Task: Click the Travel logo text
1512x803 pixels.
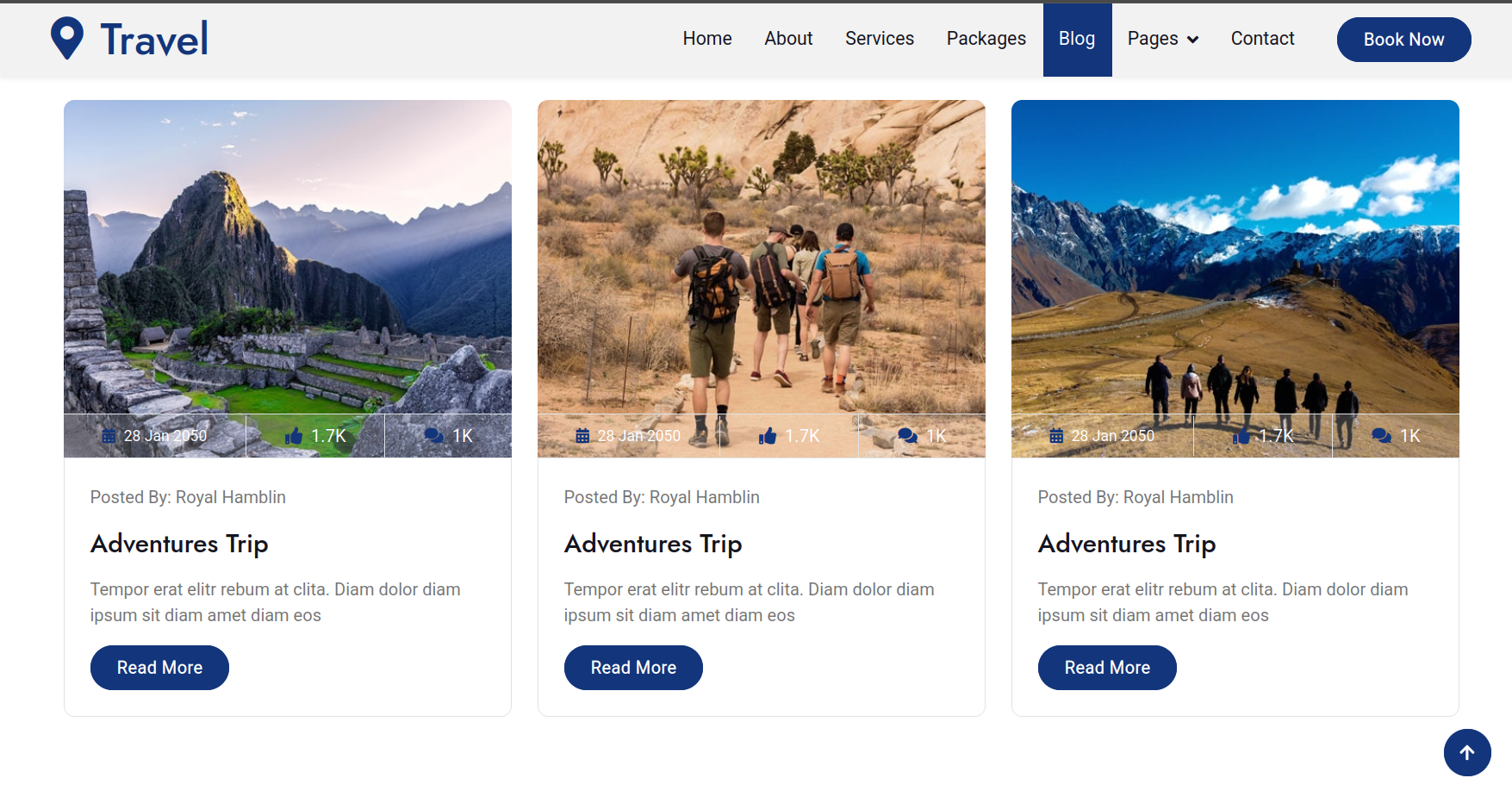Action: pos(154,37)
